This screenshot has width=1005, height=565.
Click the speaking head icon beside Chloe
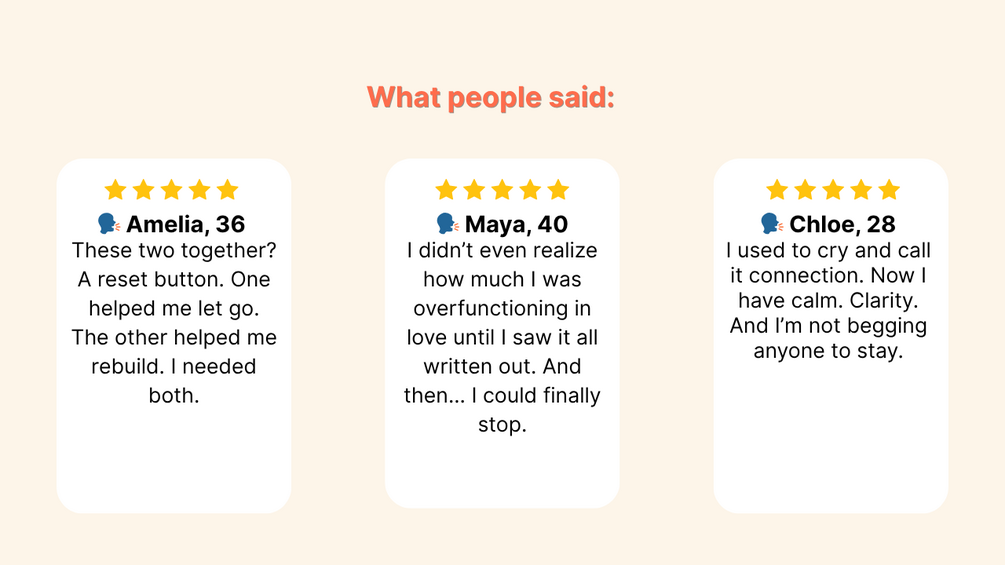point(772,224)
